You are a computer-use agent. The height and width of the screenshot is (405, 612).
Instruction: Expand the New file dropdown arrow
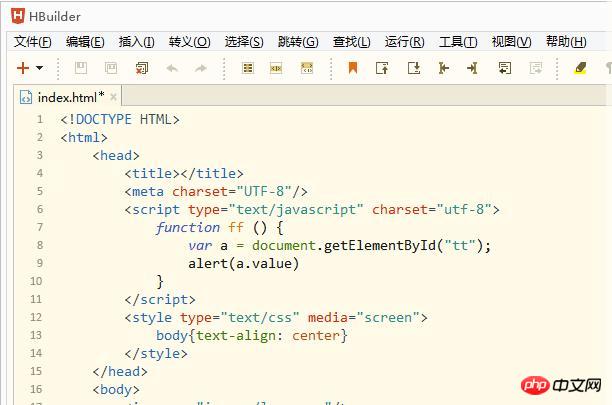pos(39,68)
